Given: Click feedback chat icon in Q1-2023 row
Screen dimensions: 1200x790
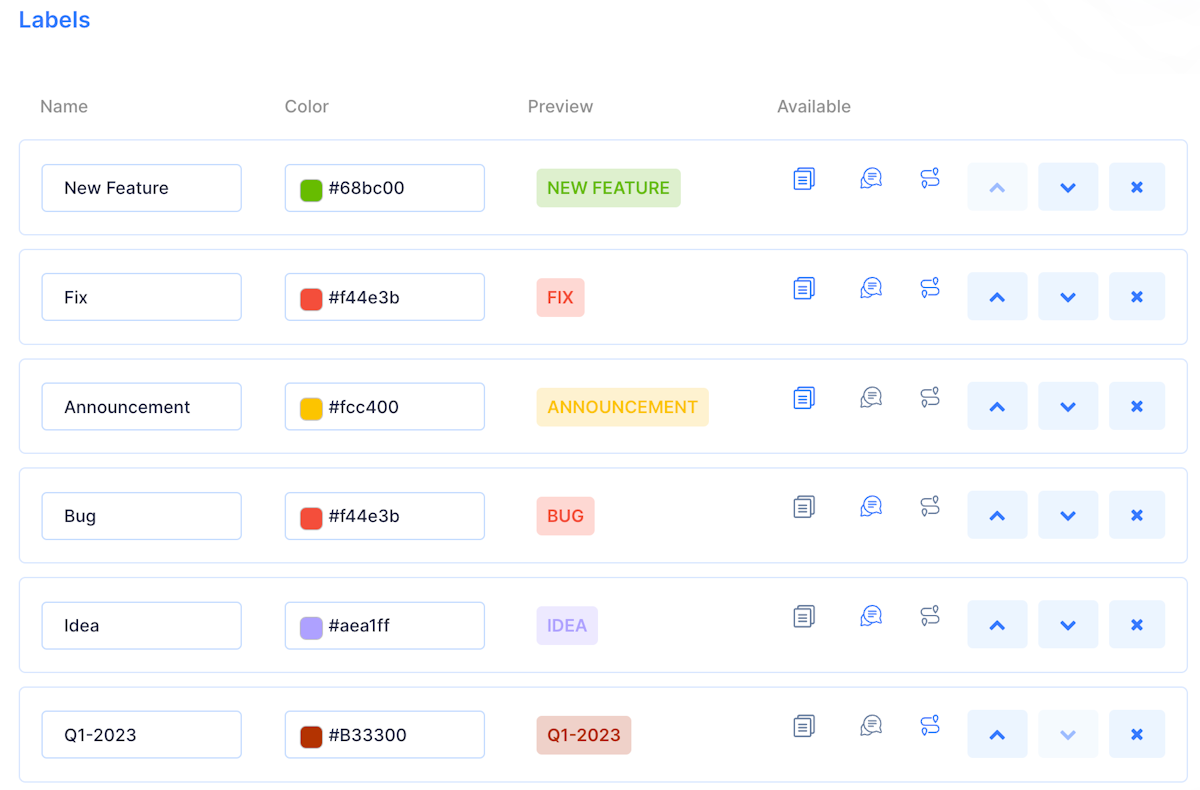Looking at the screenshot, I should tap(871, 726).
